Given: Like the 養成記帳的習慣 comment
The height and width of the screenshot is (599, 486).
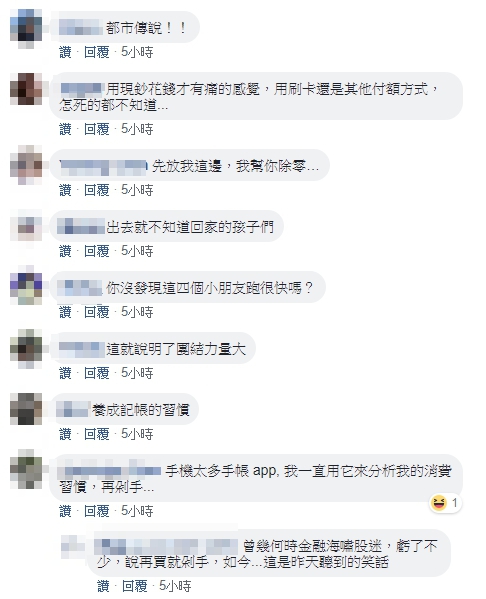Looking at the screenshot, I should (x=65, y=434).
